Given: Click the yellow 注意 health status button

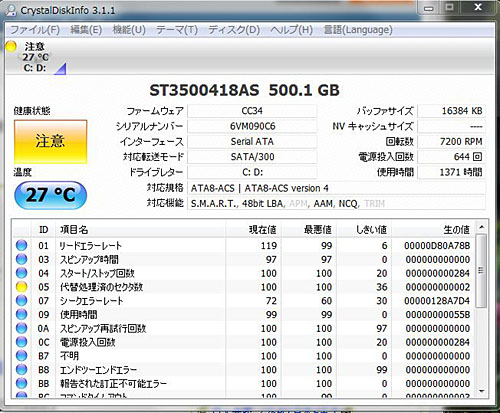Looking at the screenshot, I should pyautogui.click(x=50, y=141).
